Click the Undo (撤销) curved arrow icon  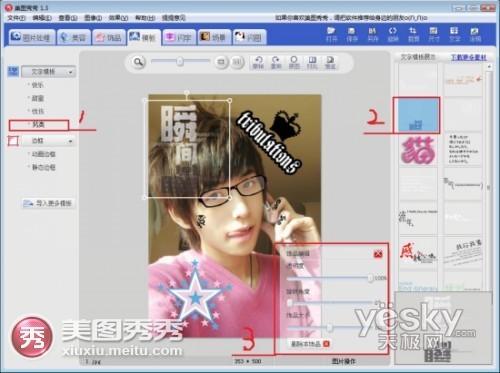[x=258, y=62]
